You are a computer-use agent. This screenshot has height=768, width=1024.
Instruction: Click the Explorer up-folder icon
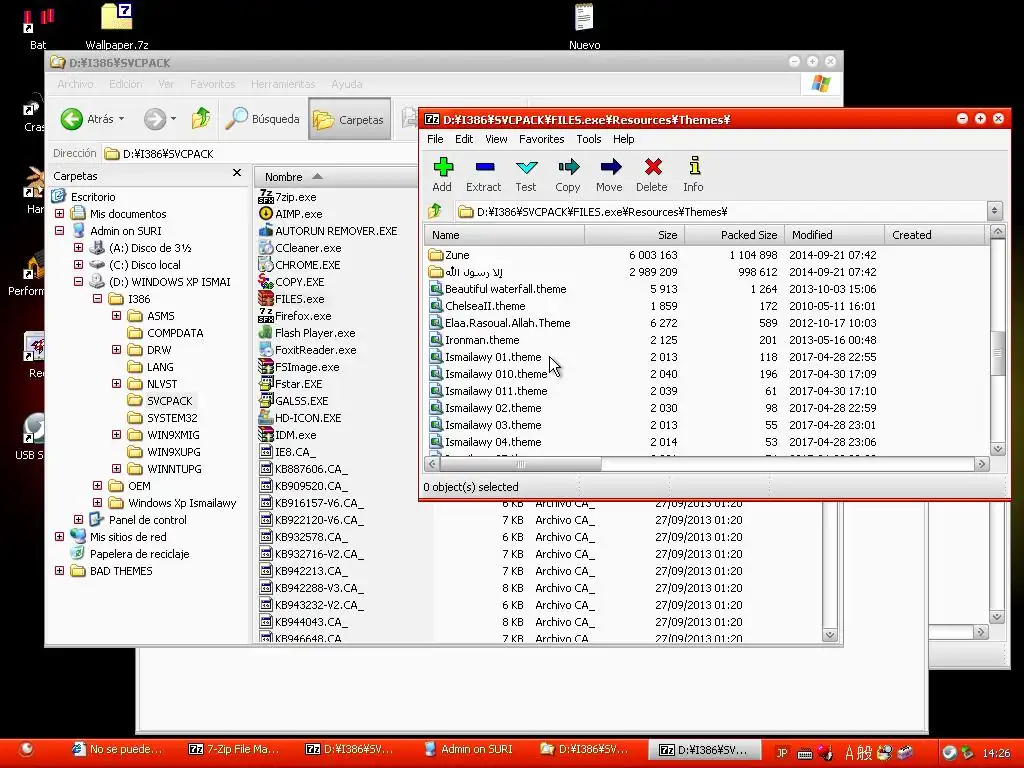click(x=201, y=119)
